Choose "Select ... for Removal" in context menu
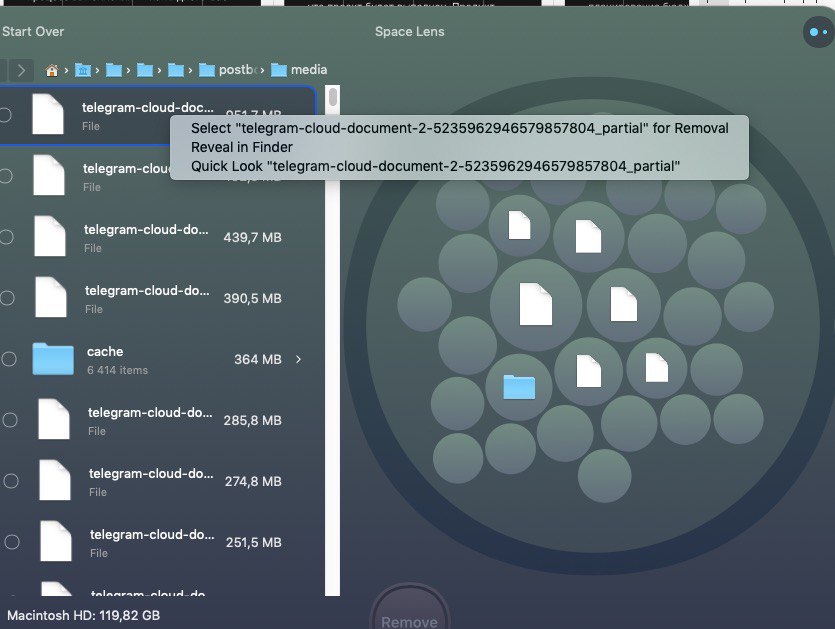 pos(460,128)
